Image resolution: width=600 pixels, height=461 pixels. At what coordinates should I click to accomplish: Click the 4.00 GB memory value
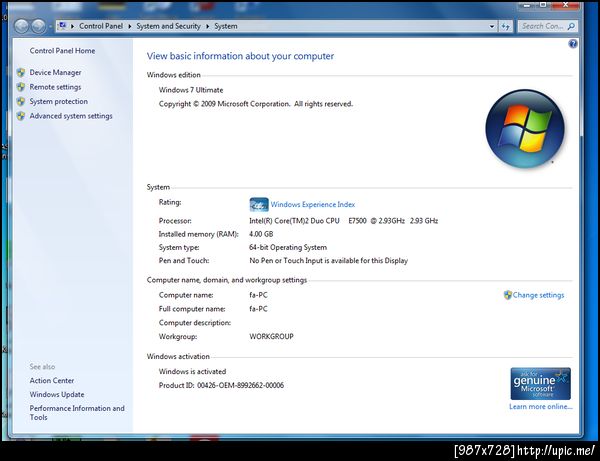(261, 234)
